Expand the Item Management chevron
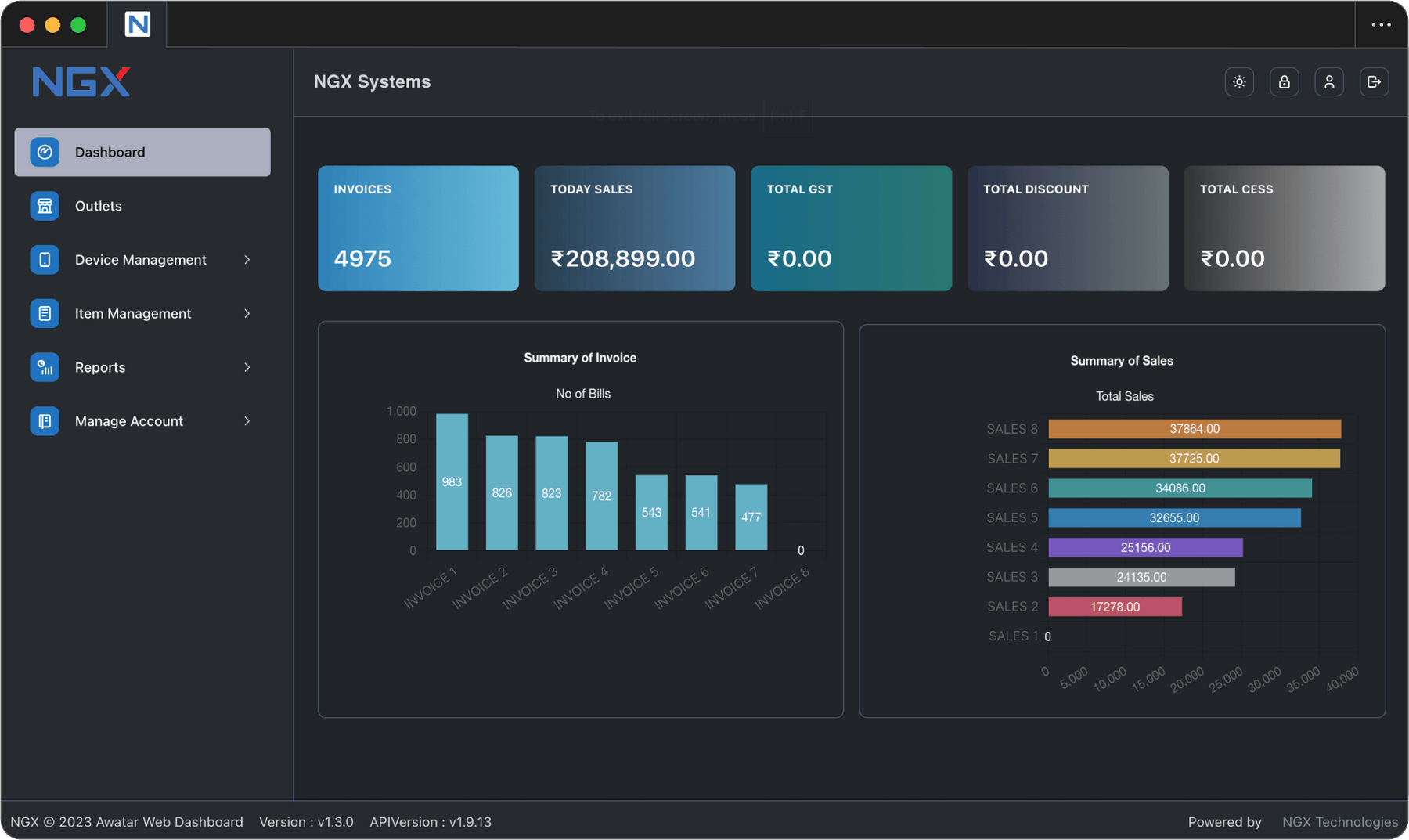The width and height of the screenshot is (1409, 840). tap(247, 313)
